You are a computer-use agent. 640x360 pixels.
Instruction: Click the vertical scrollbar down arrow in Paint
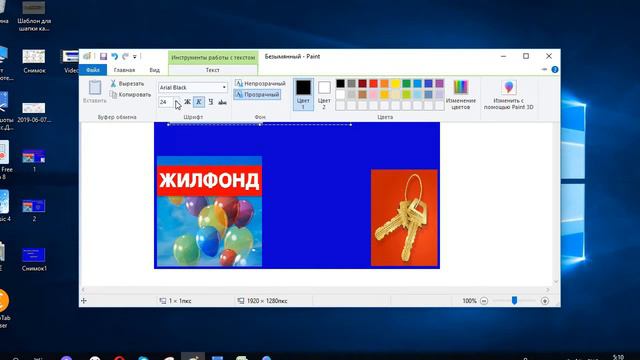tap(556, 282)
